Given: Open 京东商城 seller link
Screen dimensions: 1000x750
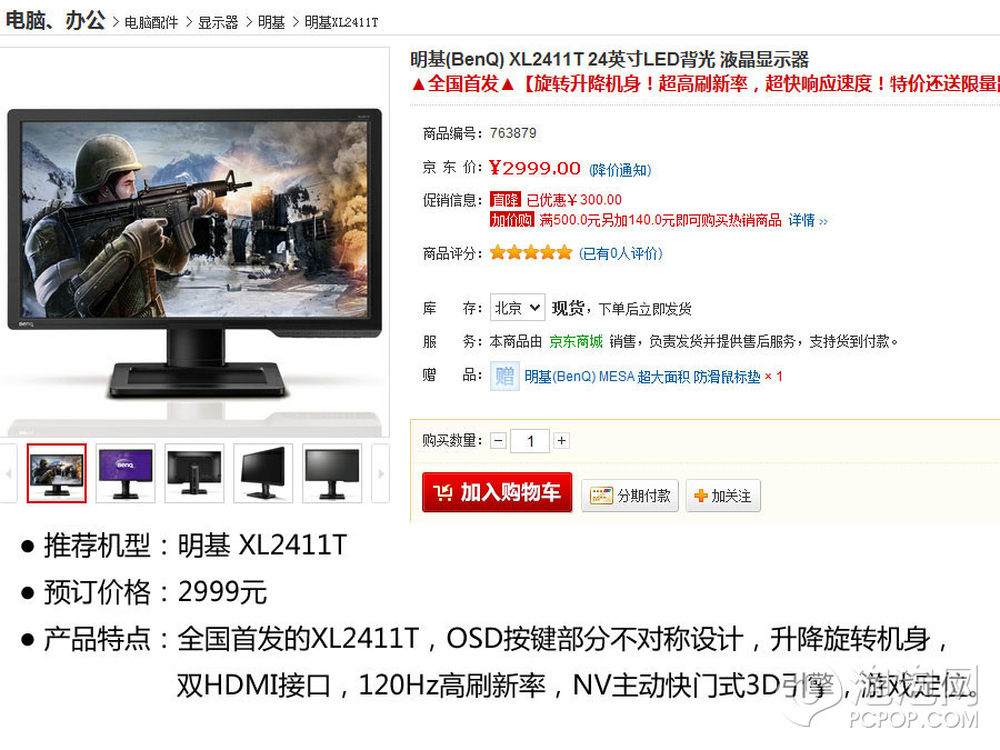Looking at the screenshot, I should [x=576, y=342].
